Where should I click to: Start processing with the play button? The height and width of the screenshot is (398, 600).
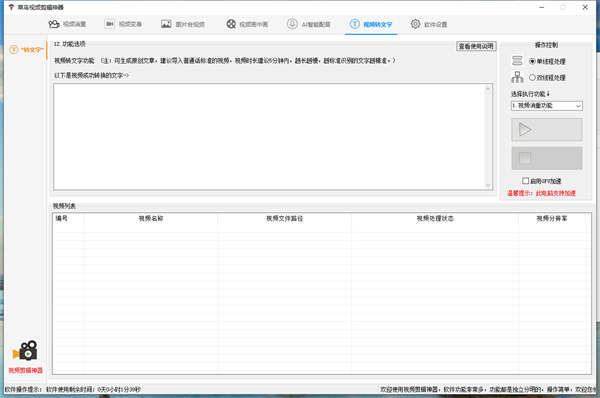(x=547, y=130)
